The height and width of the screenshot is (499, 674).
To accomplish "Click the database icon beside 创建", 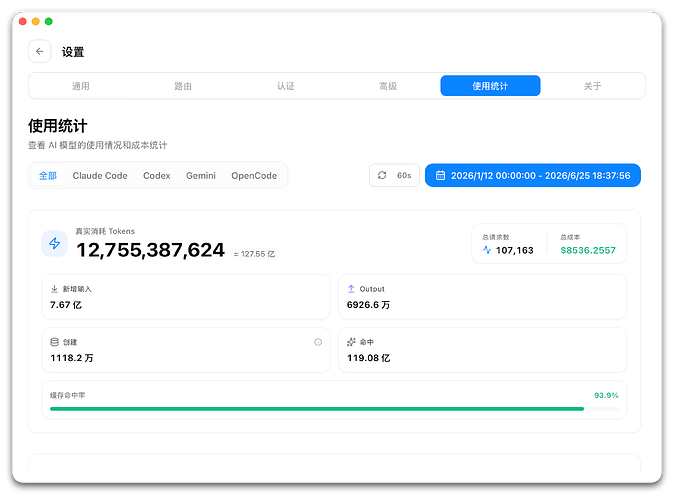I will (x=54, y=342).
